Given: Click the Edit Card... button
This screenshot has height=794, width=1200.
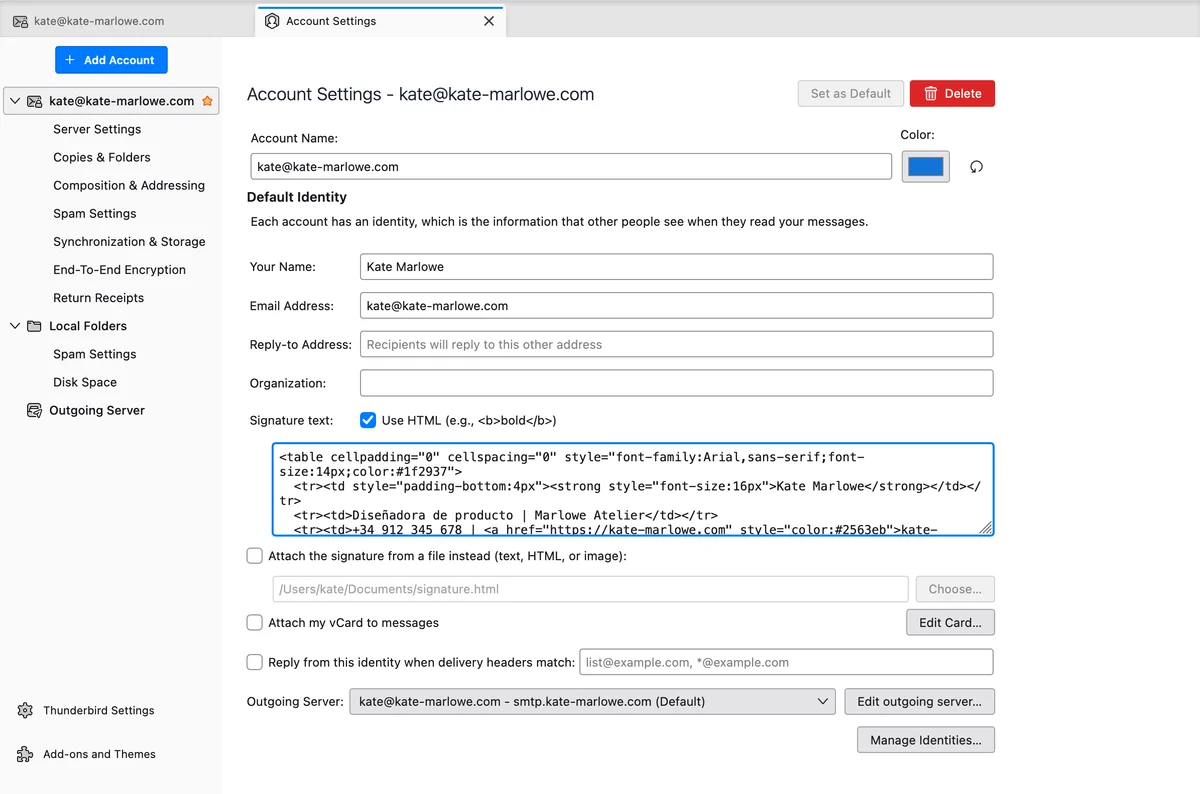Looking at the screenshot, I should (x=950, y=622).
